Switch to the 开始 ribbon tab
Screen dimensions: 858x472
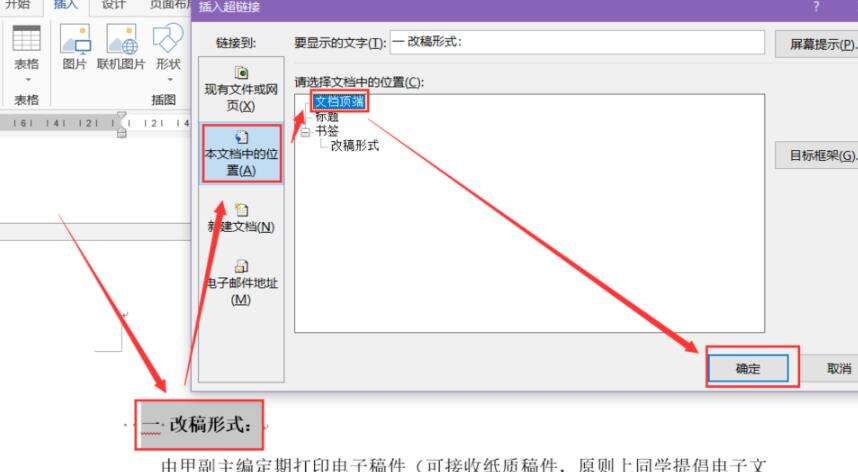tap(18, 5)
